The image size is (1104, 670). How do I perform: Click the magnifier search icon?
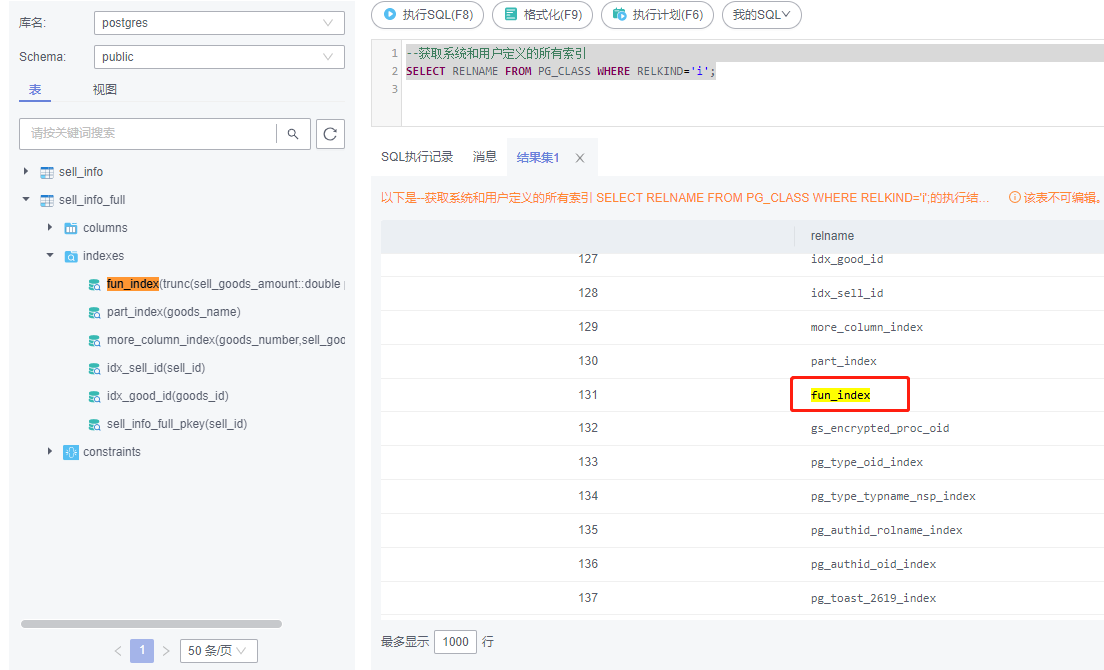click(293, 134)
